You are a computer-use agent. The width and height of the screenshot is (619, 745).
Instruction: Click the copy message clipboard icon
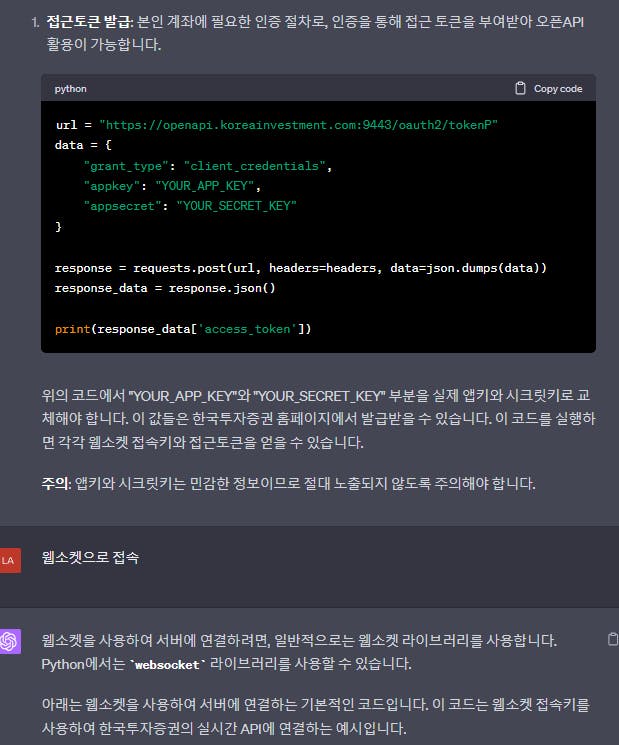(613, 639)
